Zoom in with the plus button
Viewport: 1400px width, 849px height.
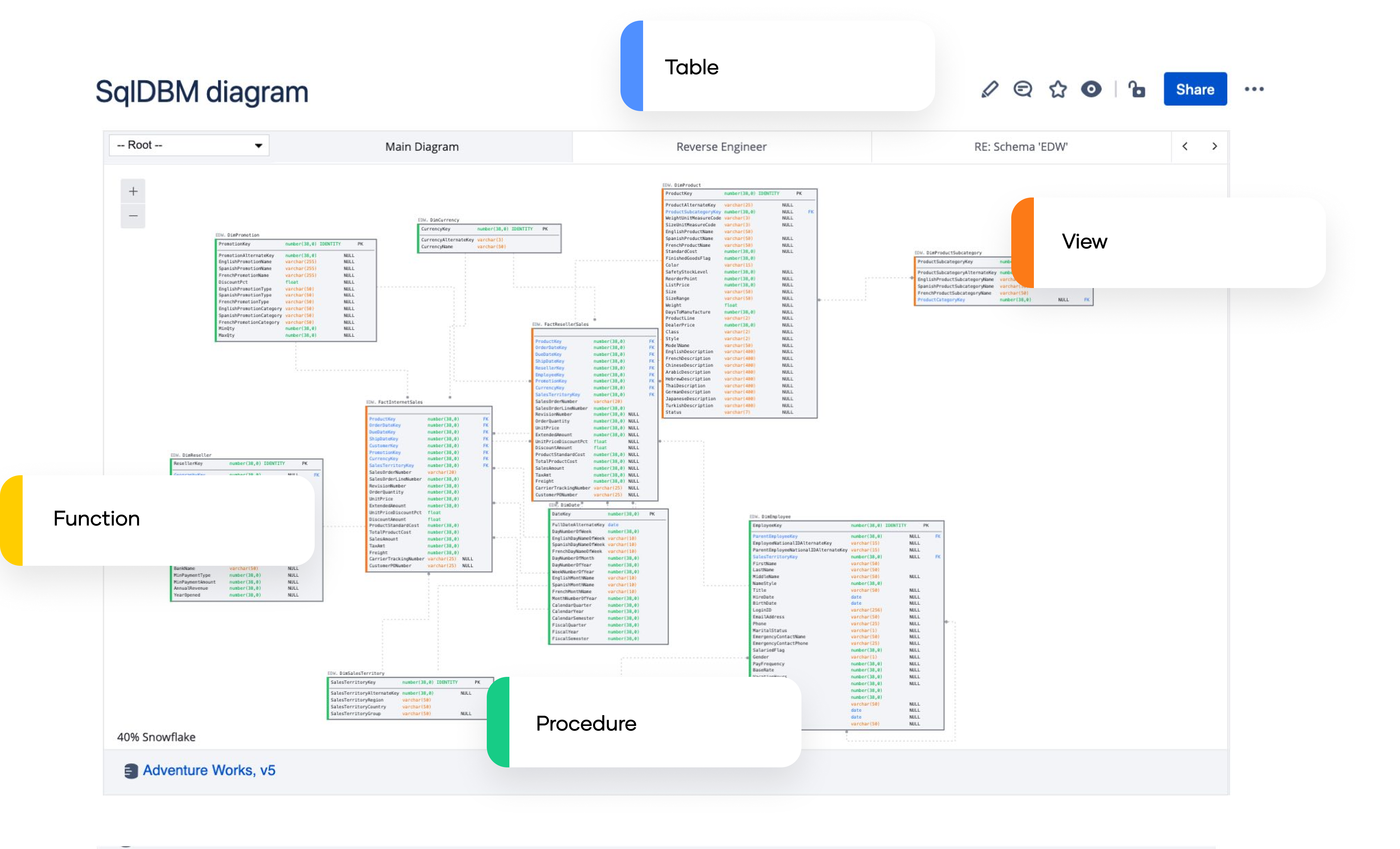133,192
